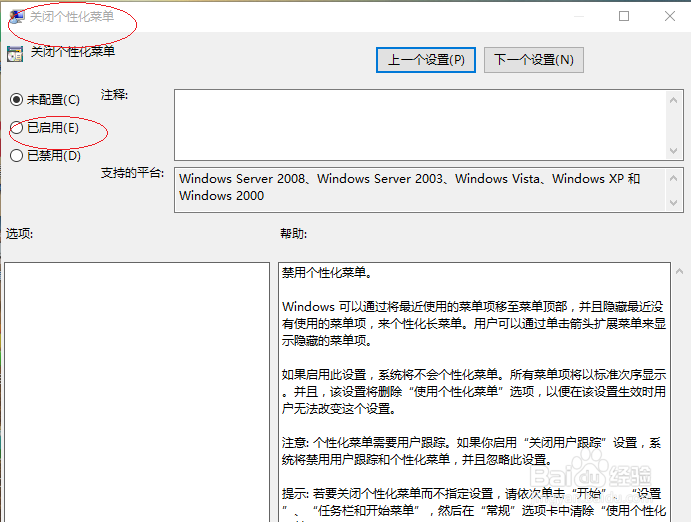Click inside the 注释 comment text box
The height and width of the screenshot is (522, 691).
point(420,125)
